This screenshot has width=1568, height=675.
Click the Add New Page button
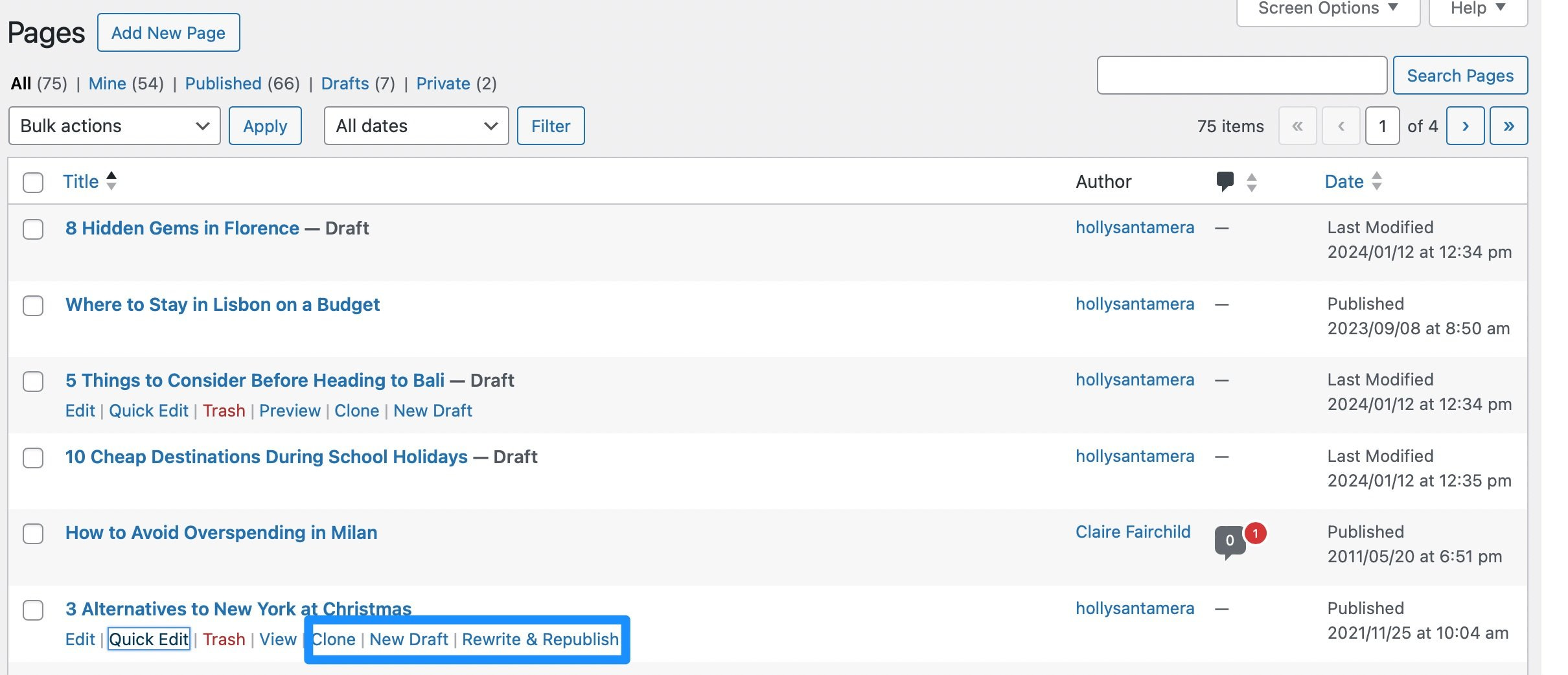click(x=168, y=32)
